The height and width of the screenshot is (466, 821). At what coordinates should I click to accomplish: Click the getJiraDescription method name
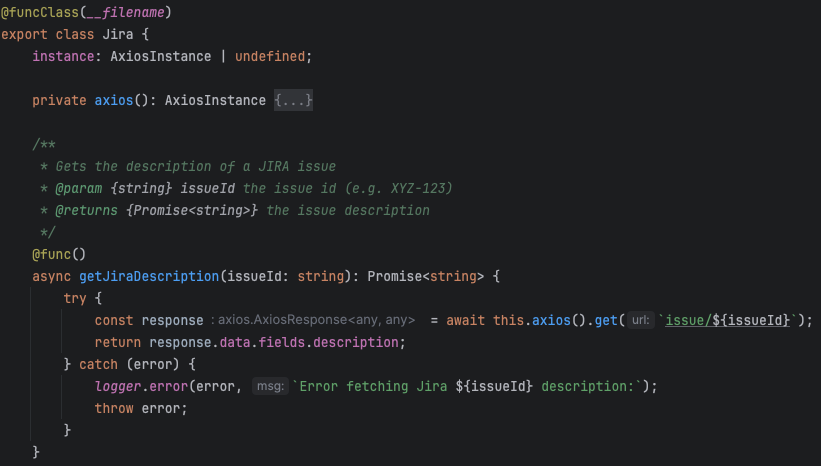149,276
